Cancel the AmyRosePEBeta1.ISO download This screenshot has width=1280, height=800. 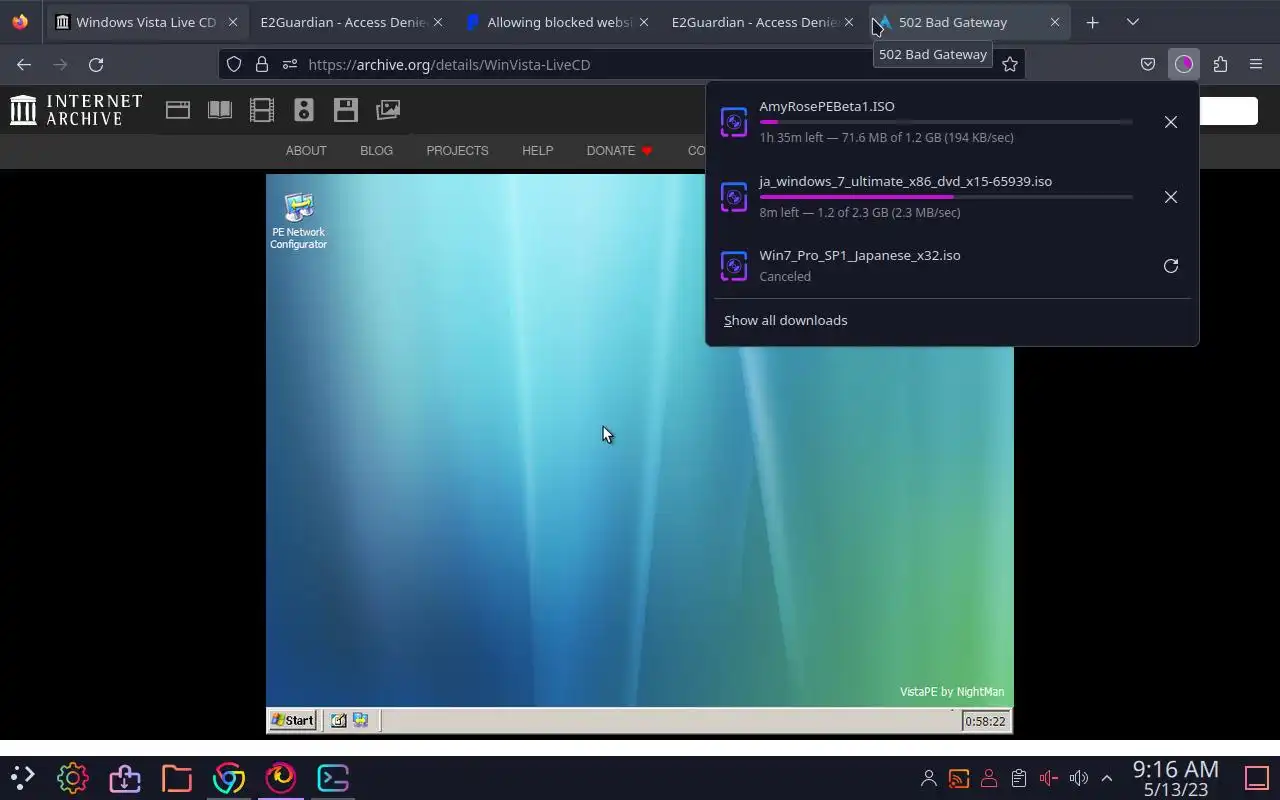click(x=1171, y=122)
